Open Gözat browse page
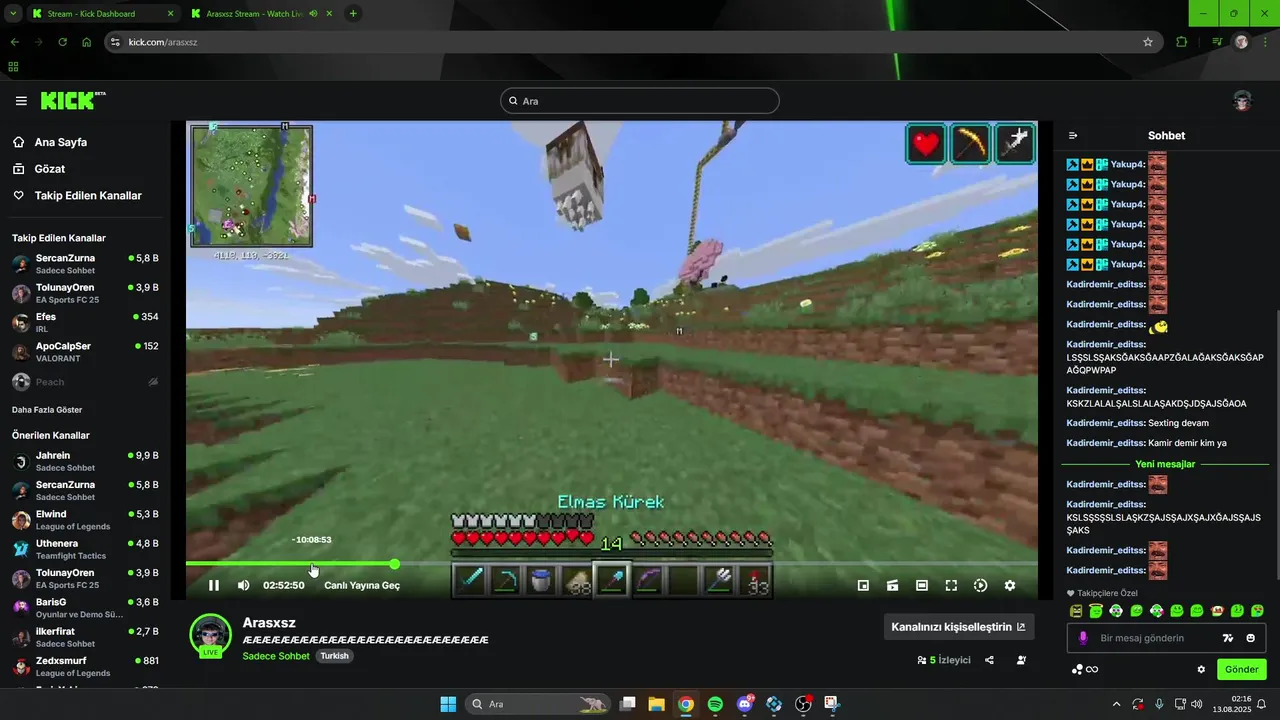The image size is (1280, 720). coord(50,169)
